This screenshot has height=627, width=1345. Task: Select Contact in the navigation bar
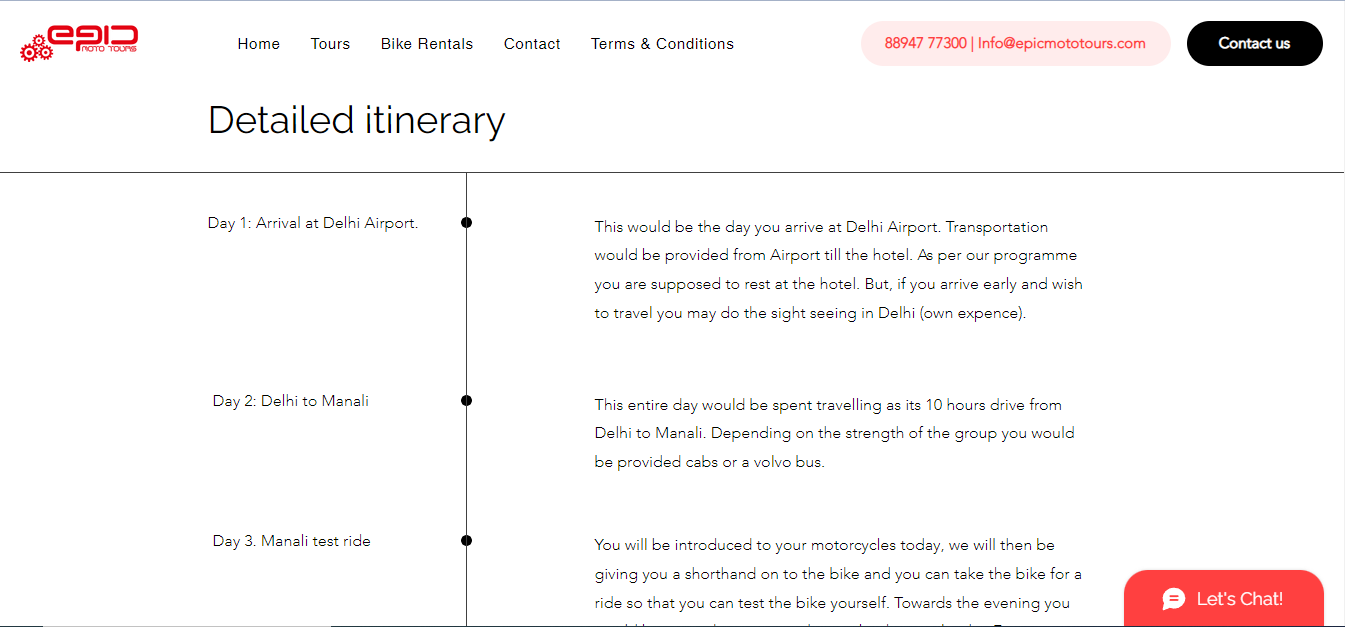(532, 44)
